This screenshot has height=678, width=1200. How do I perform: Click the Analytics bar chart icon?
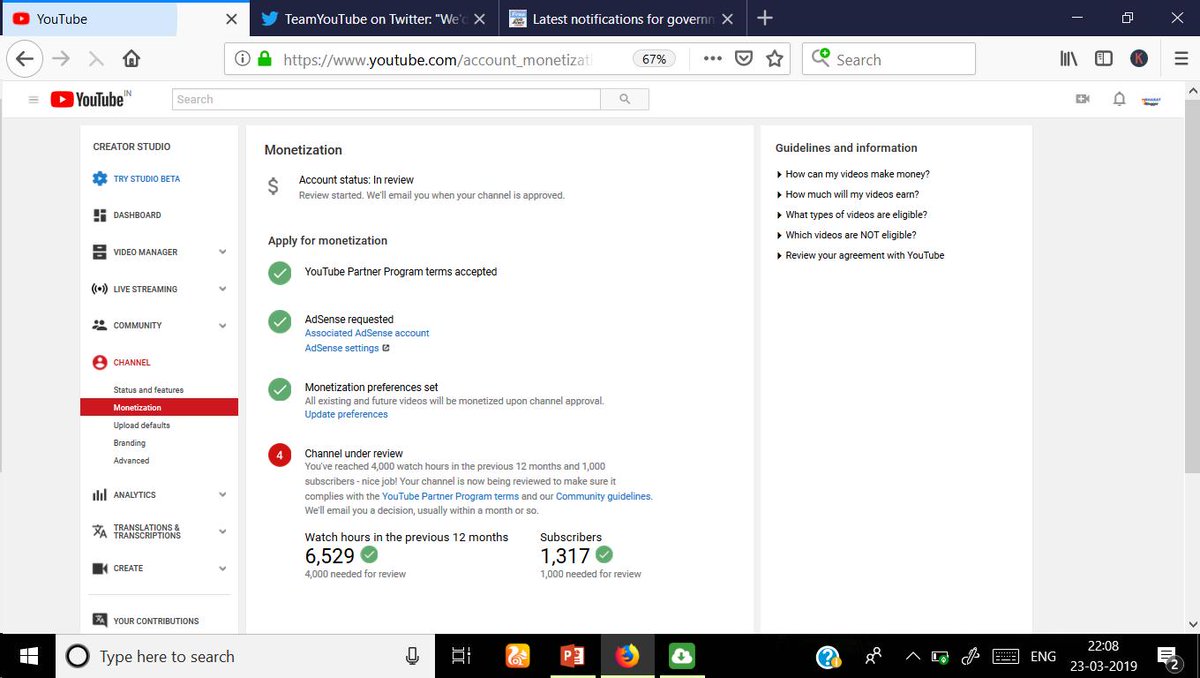(99, 495)
